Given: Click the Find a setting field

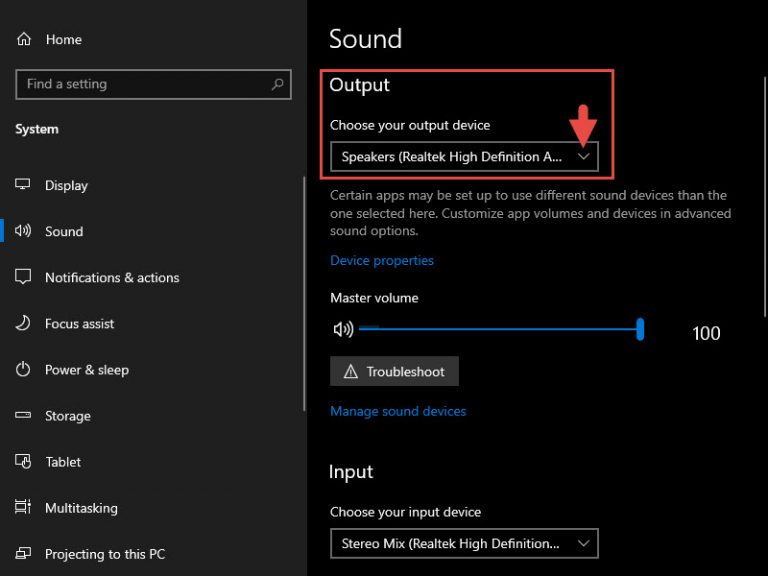Looking at the screenshot, I should click(x=153, y=84).
